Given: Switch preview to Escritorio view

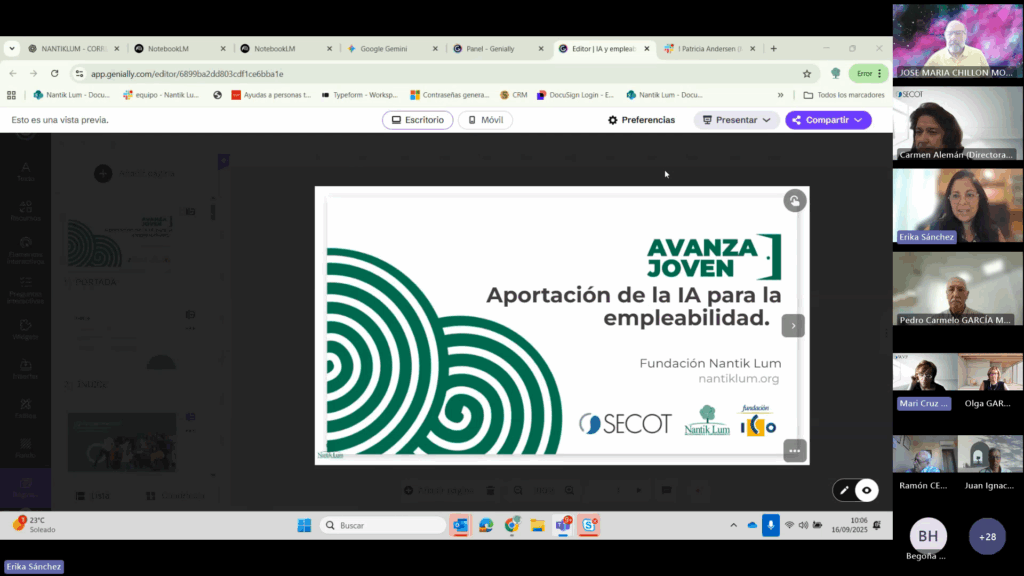Looking at the screenshot, I should pyautogui.click(x=417, y=120).
